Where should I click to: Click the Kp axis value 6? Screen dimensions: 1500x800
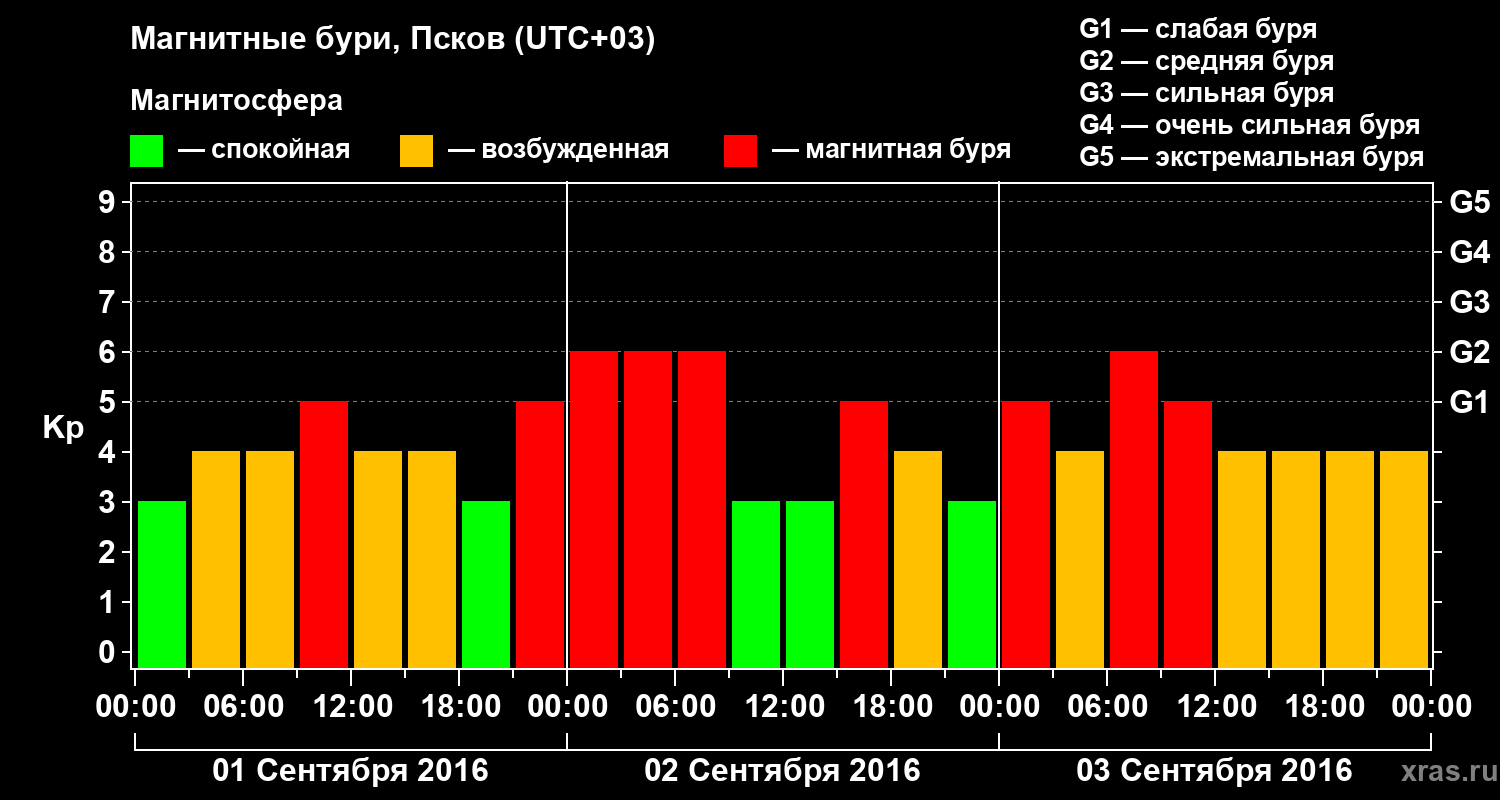pyautogui.click(x=109, y=352)
